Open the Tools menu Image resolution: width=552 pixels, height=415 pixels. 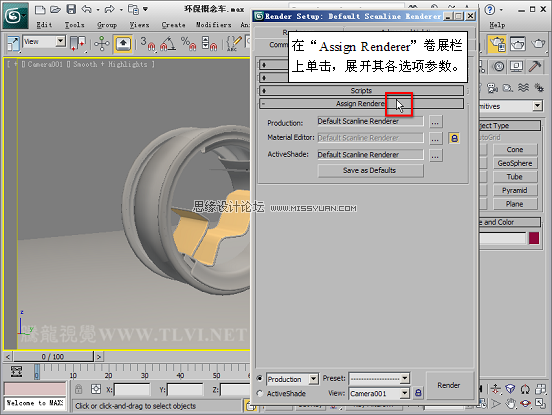click(x=74, y=25)
